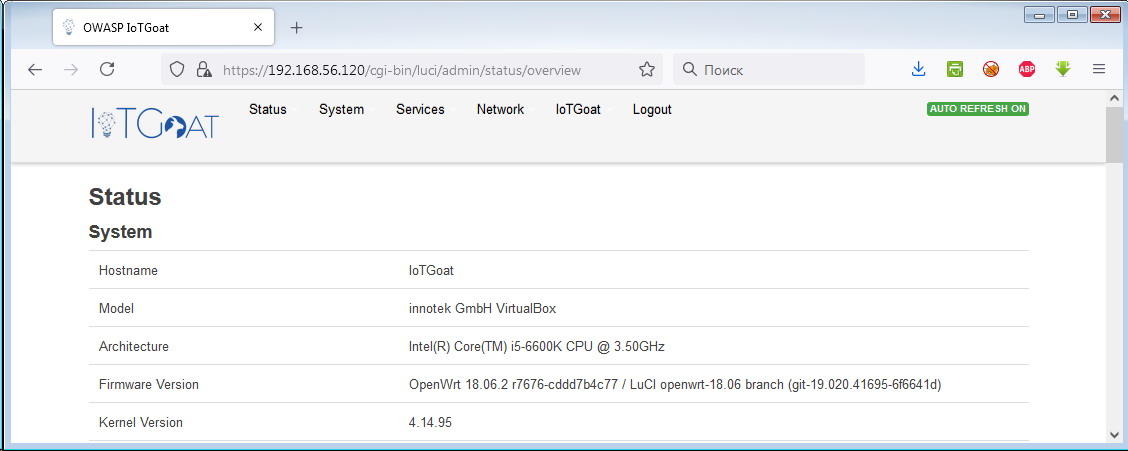Viewport: 1128px width, 451px height.
Task: Close the OWASP IoTGoat tab
Action: click(x=258, y=28)
